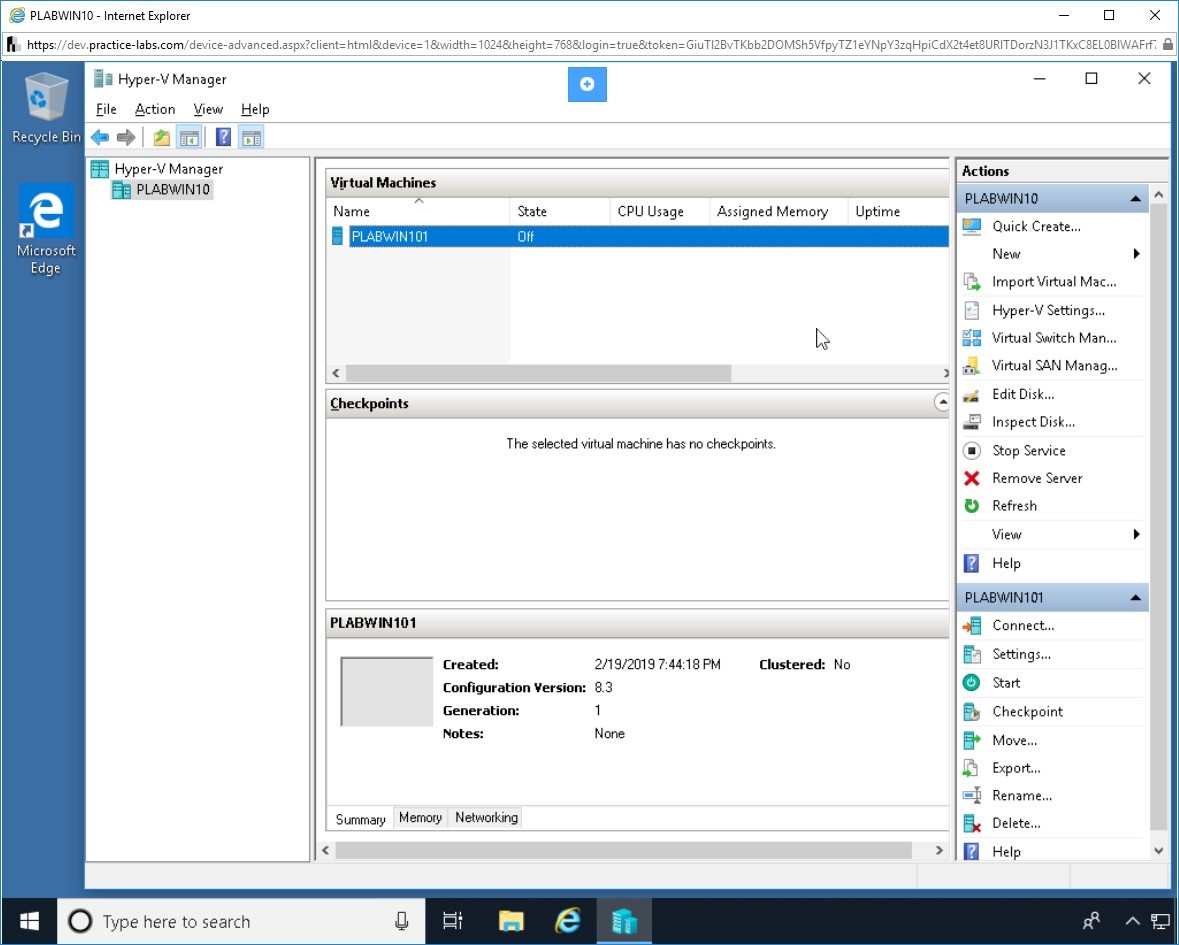This screenshot has width=1179, height=945.
Task: Click the Back arrow toolbar icon
Action: pos(100,138)
